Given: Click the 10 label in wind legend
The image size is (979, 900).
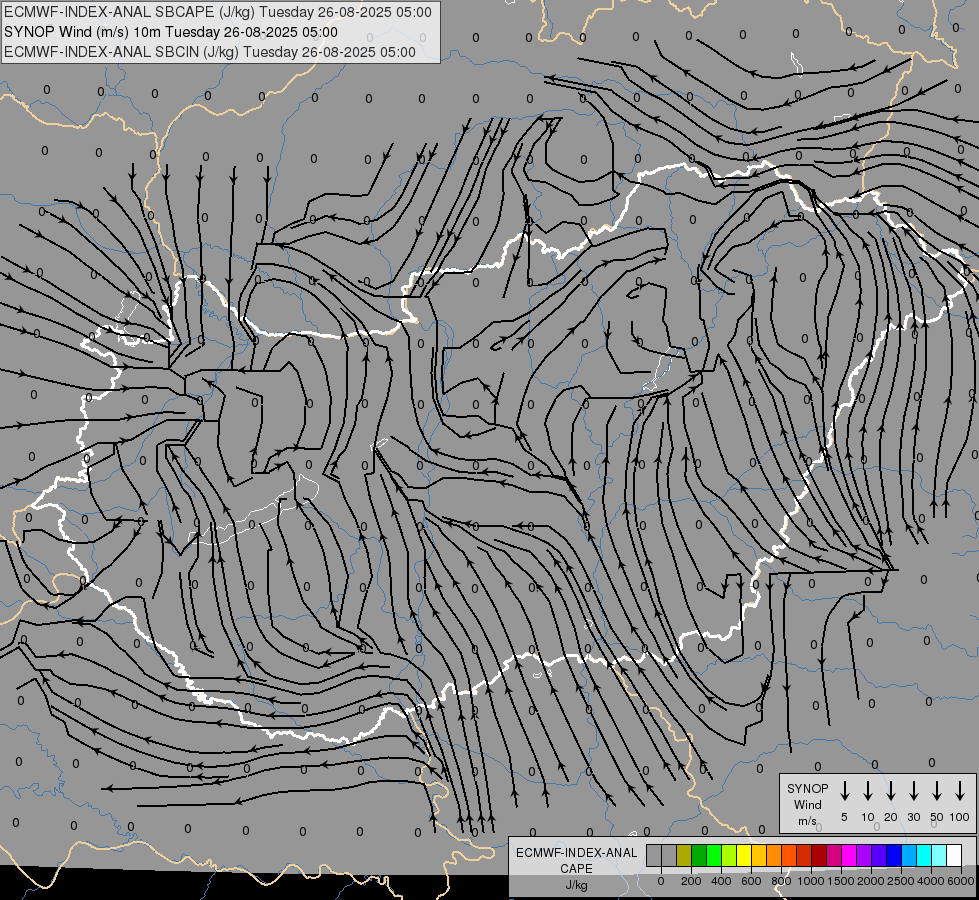Looking at the screenshot, I should pos(868,817).
